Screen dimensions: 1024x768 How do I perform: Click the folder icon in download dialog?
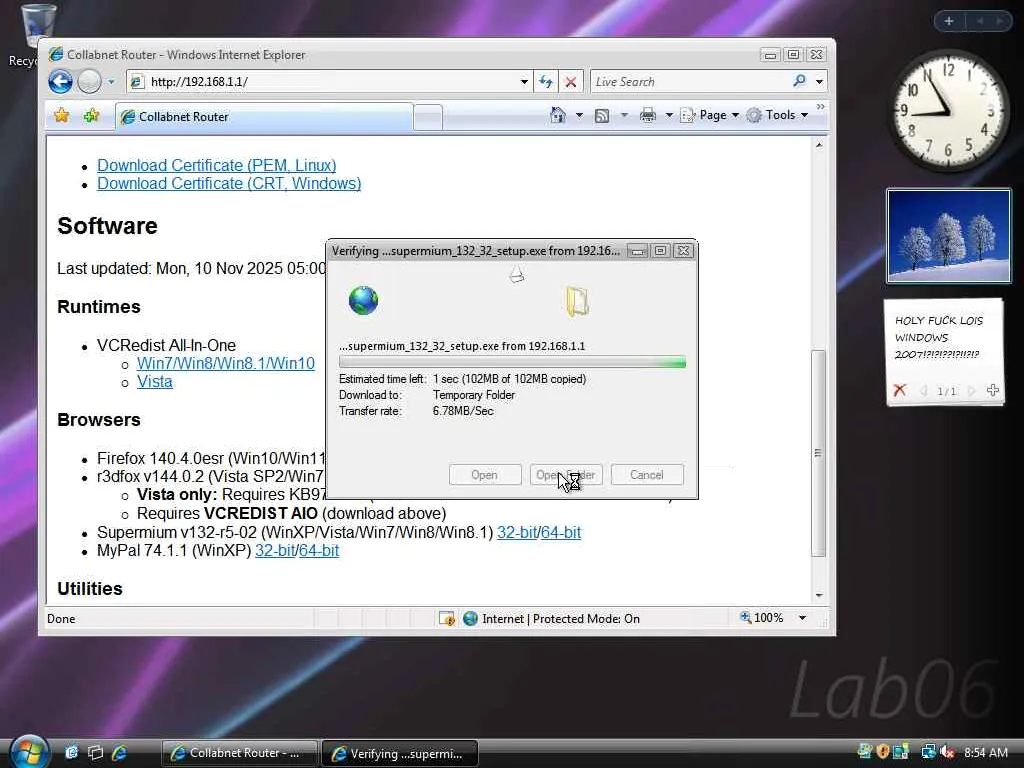coord(577,302)
